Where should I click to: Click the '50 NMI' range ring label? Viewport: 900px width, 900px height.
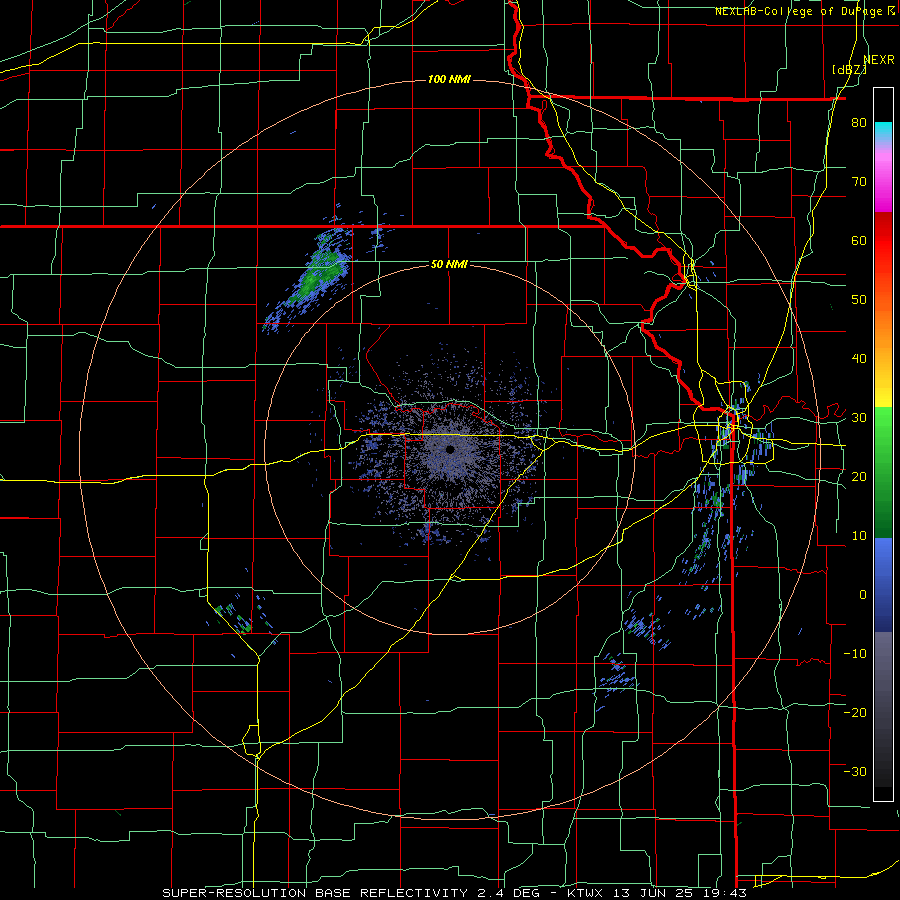[449, 265]
